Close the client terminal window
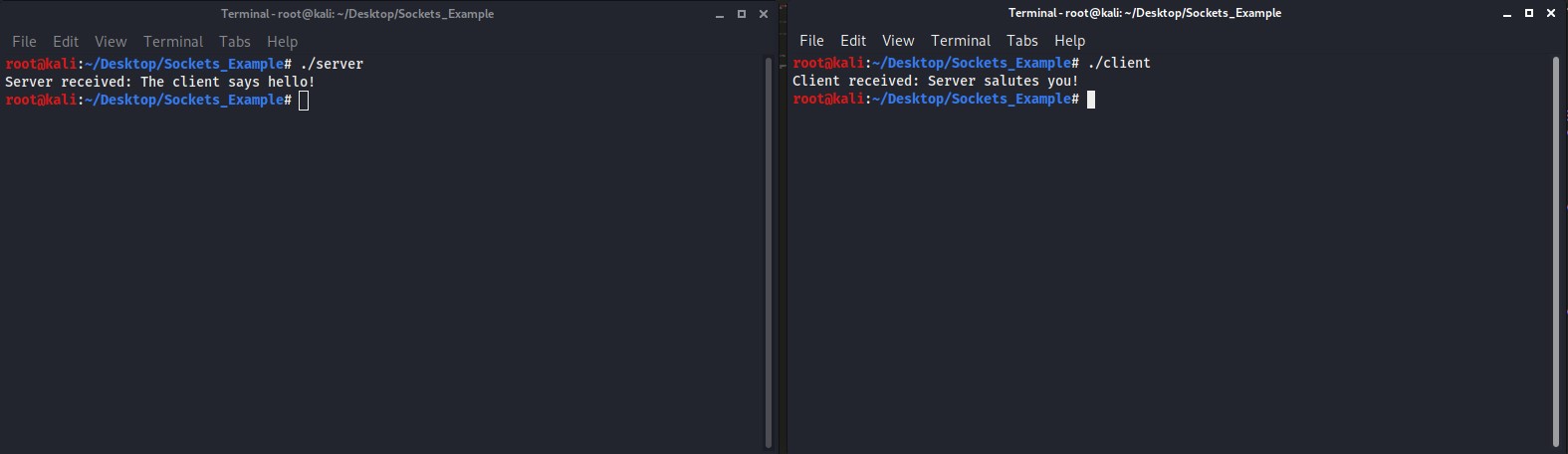1568x454 pixels. [1551, 13]
